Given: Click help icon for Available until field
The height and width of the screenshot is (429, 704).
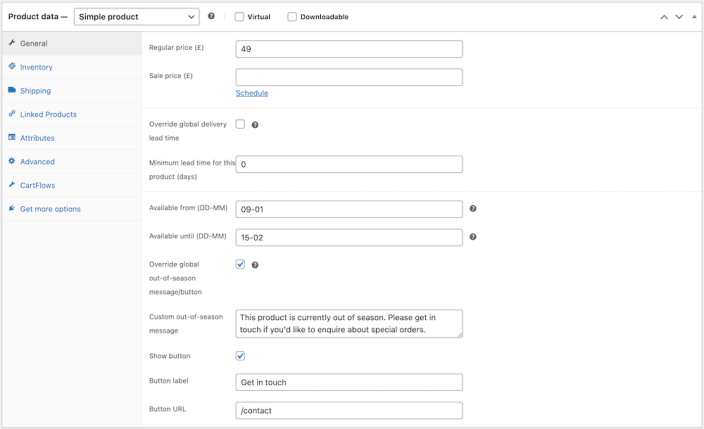Looking at the screenshot, I should tap(472, 237).
